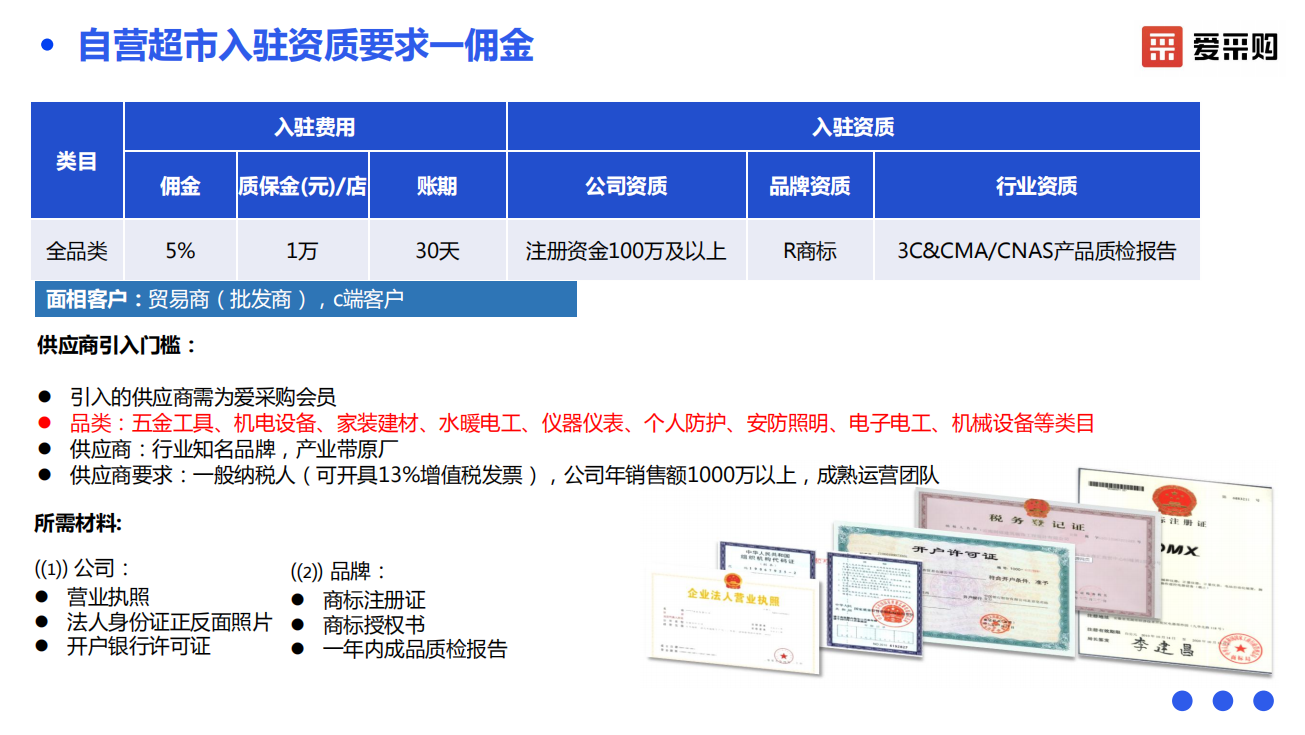
Task: Click the 3C&CMA/CNAS产品质检报告 cell
Action: click(x=1037, y=250)
